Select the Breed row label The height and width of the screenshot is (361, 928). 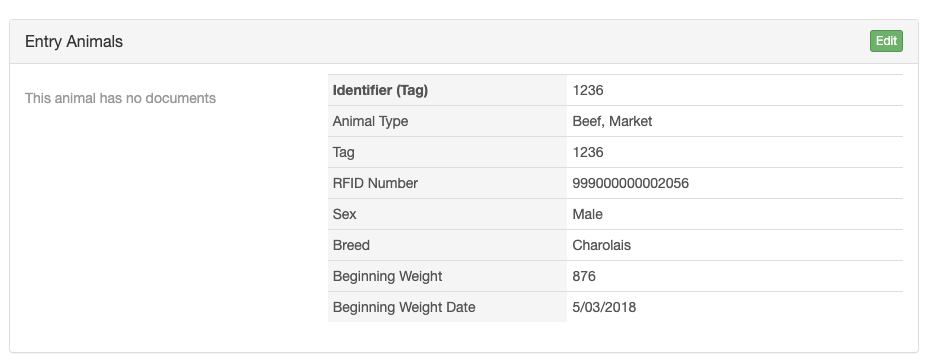coord(351,245)
